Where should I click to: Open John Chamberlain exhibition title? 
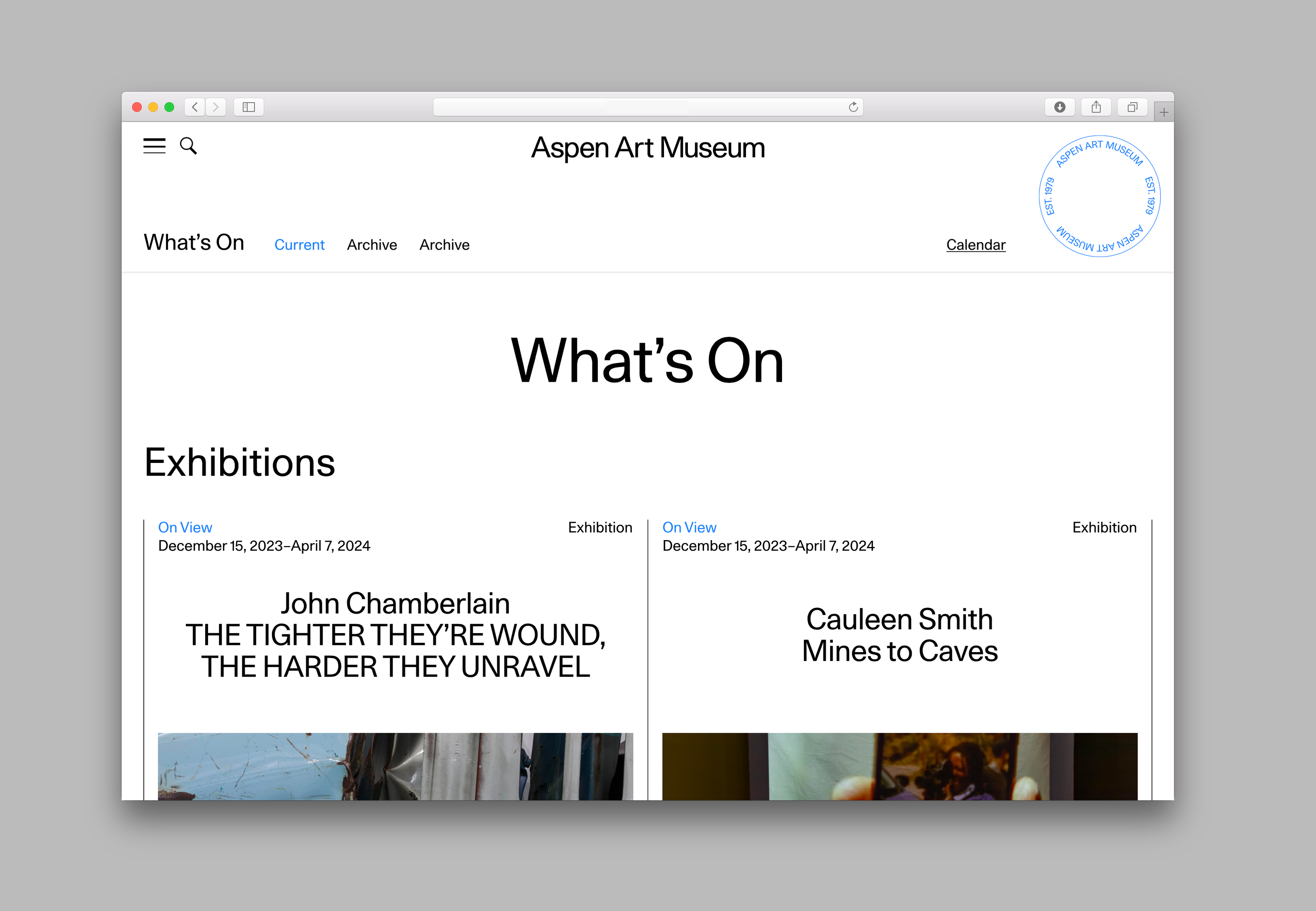coord(395,635)
